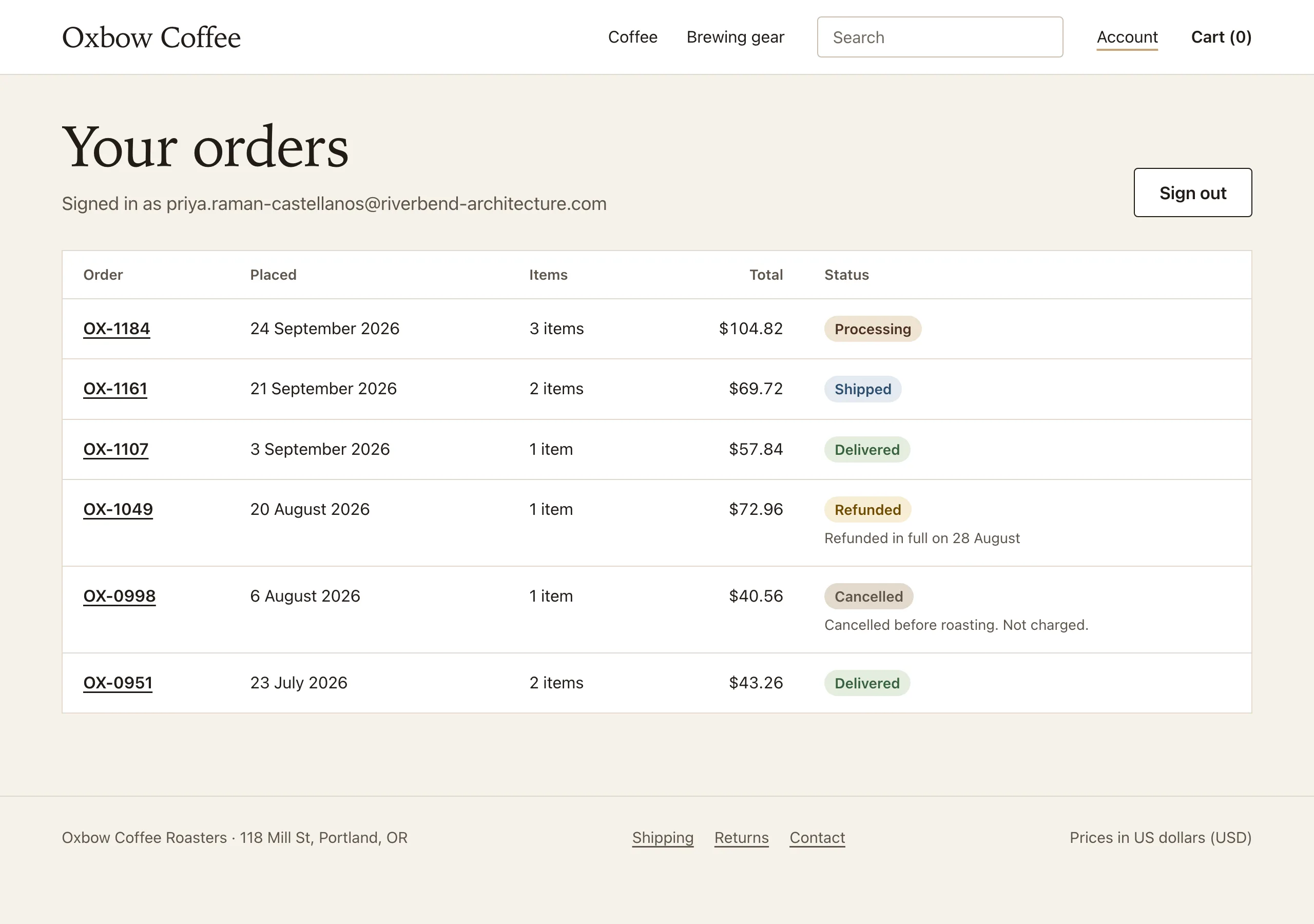
Task: Click the Status column header
Action: (x=846, y=275)
